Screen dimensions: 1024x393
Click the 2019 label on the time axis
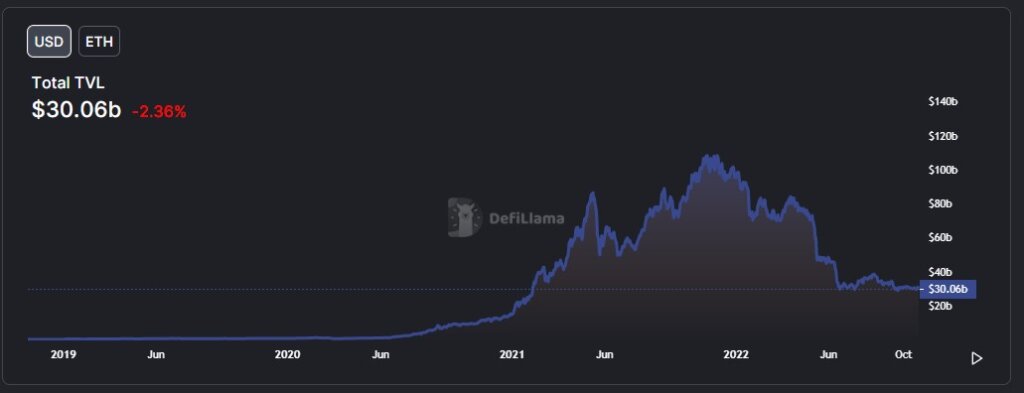(63, 355)
